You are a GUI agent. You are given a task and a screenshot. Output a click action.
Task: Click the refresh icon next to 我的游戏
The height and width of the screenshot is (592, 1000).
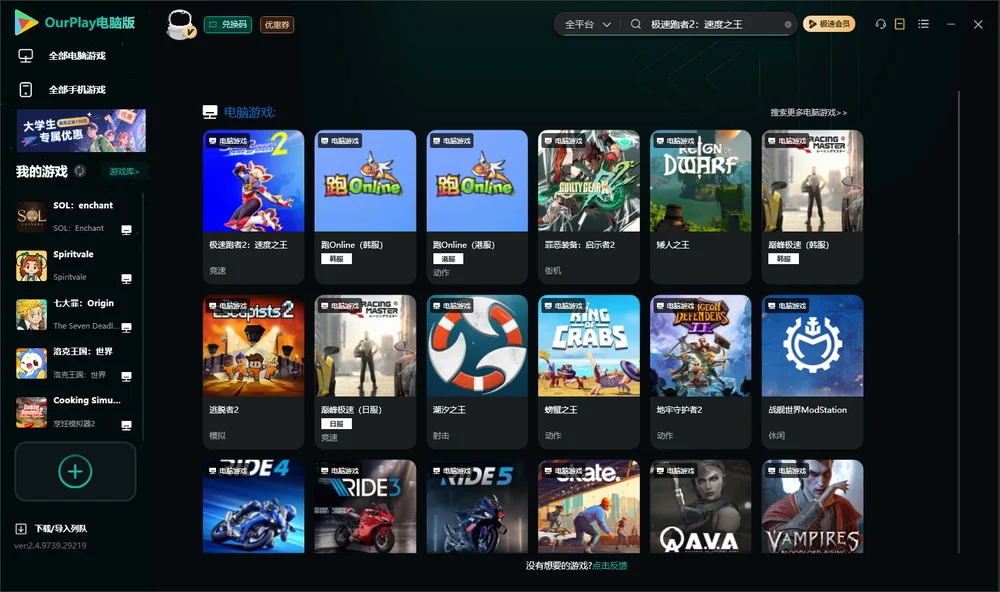point(80,171)
